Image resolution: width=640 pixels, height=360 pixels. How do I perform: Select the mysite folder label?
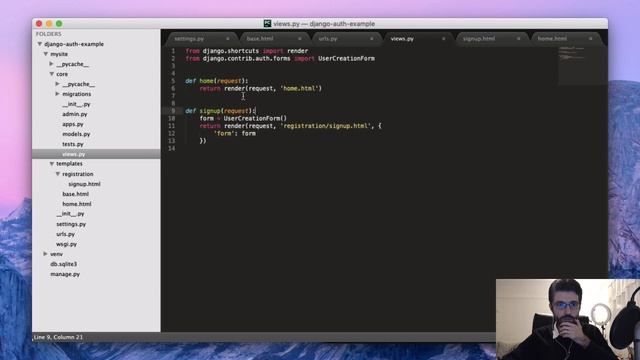coord(59,54)
